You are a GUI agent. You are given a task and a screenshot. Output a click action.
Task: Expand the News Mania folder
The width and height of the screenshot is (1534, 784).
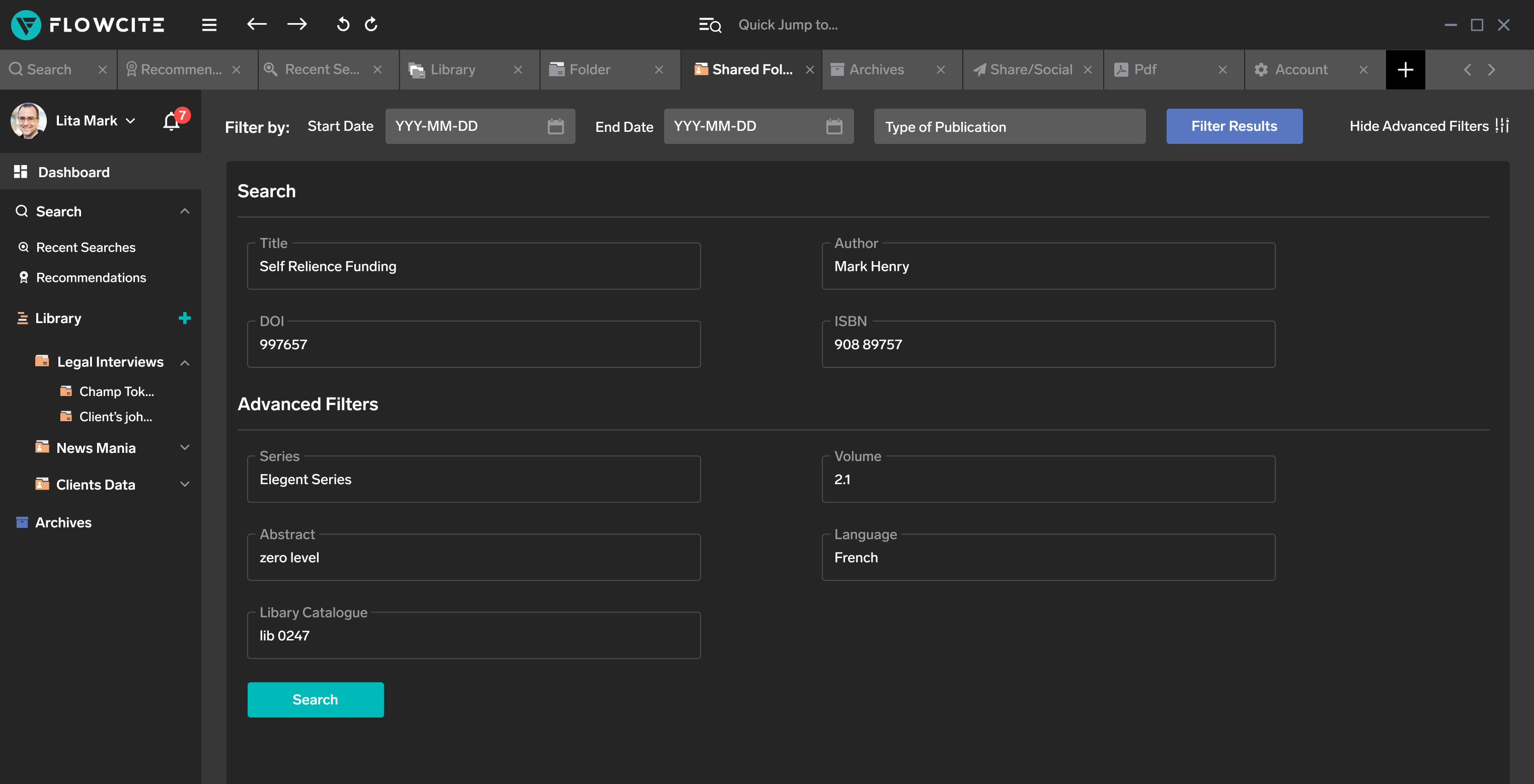pyautogui.click(x=185, y=448)
